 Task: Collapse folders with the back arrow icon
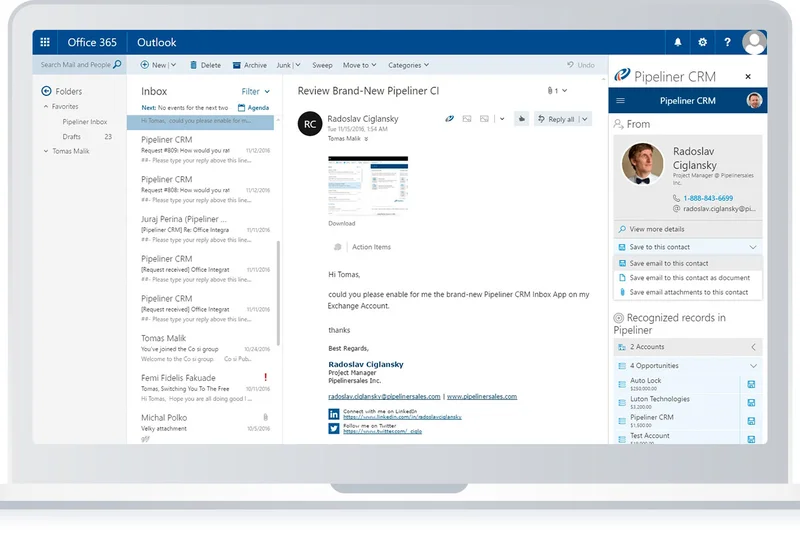click(46, 91)
